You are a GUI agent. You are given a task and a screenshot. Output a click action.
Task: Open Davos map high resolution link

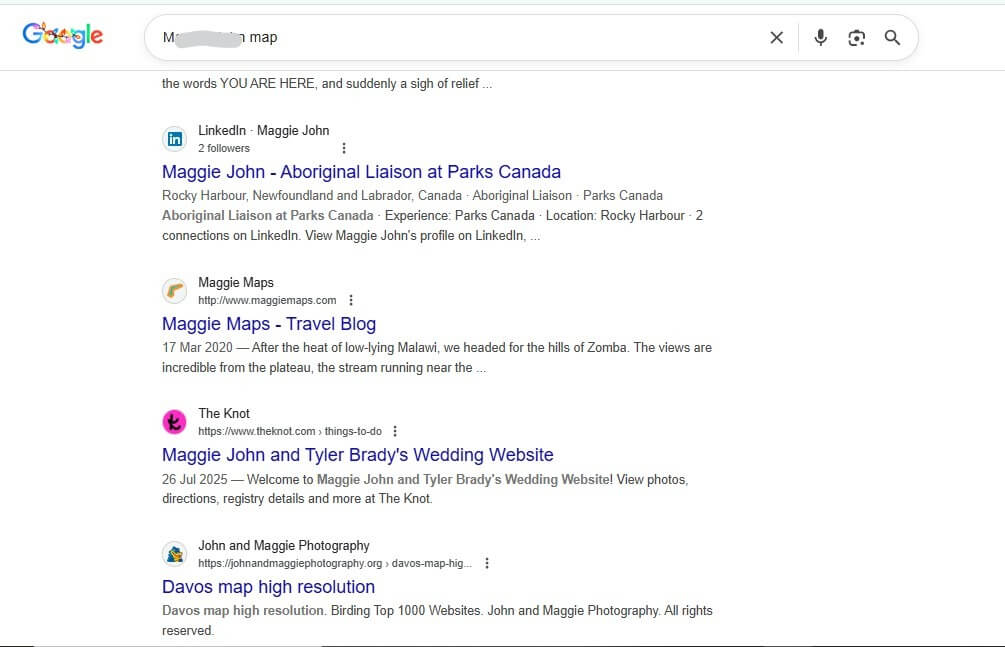268,587
